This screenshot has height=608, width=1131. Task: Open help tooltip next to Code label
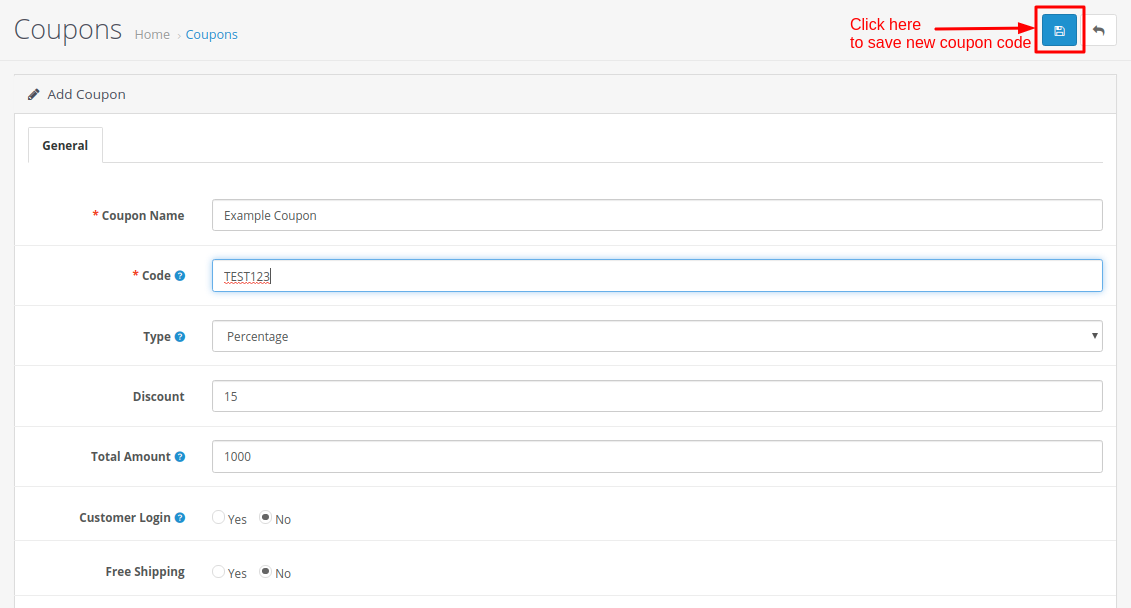pos(180,276)
